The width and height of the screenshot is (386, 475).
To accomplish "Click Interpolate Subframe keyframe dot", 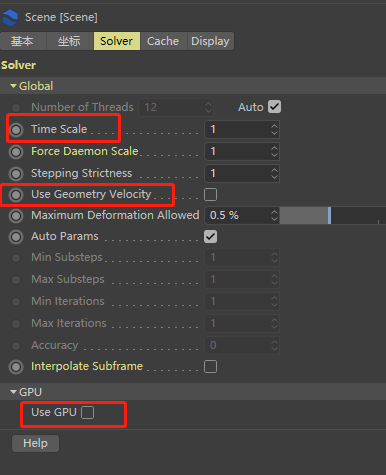I will coord(16,367).
